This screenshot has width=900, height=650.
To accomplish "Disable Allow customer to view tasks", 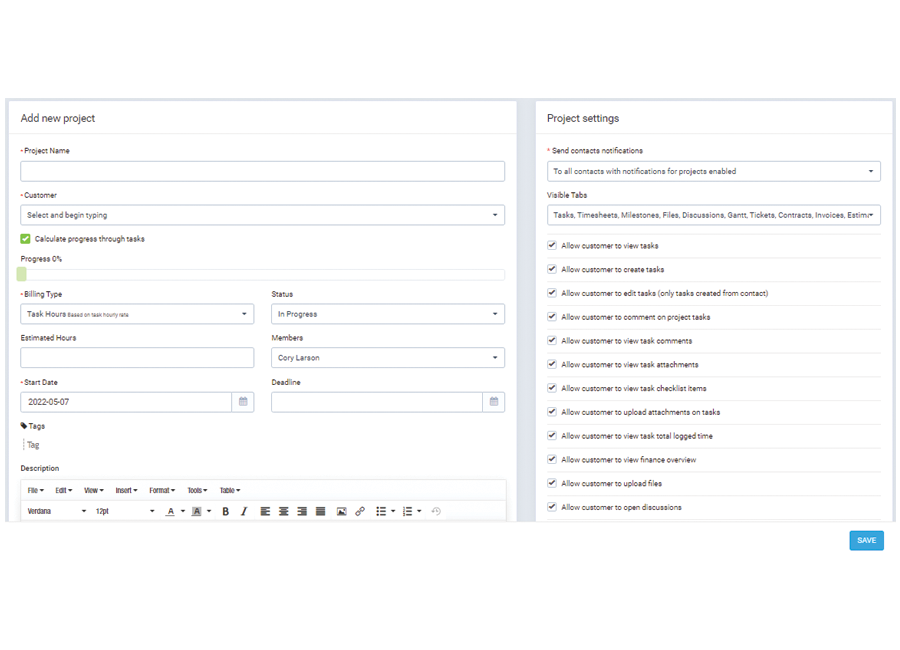I will 552,245.
